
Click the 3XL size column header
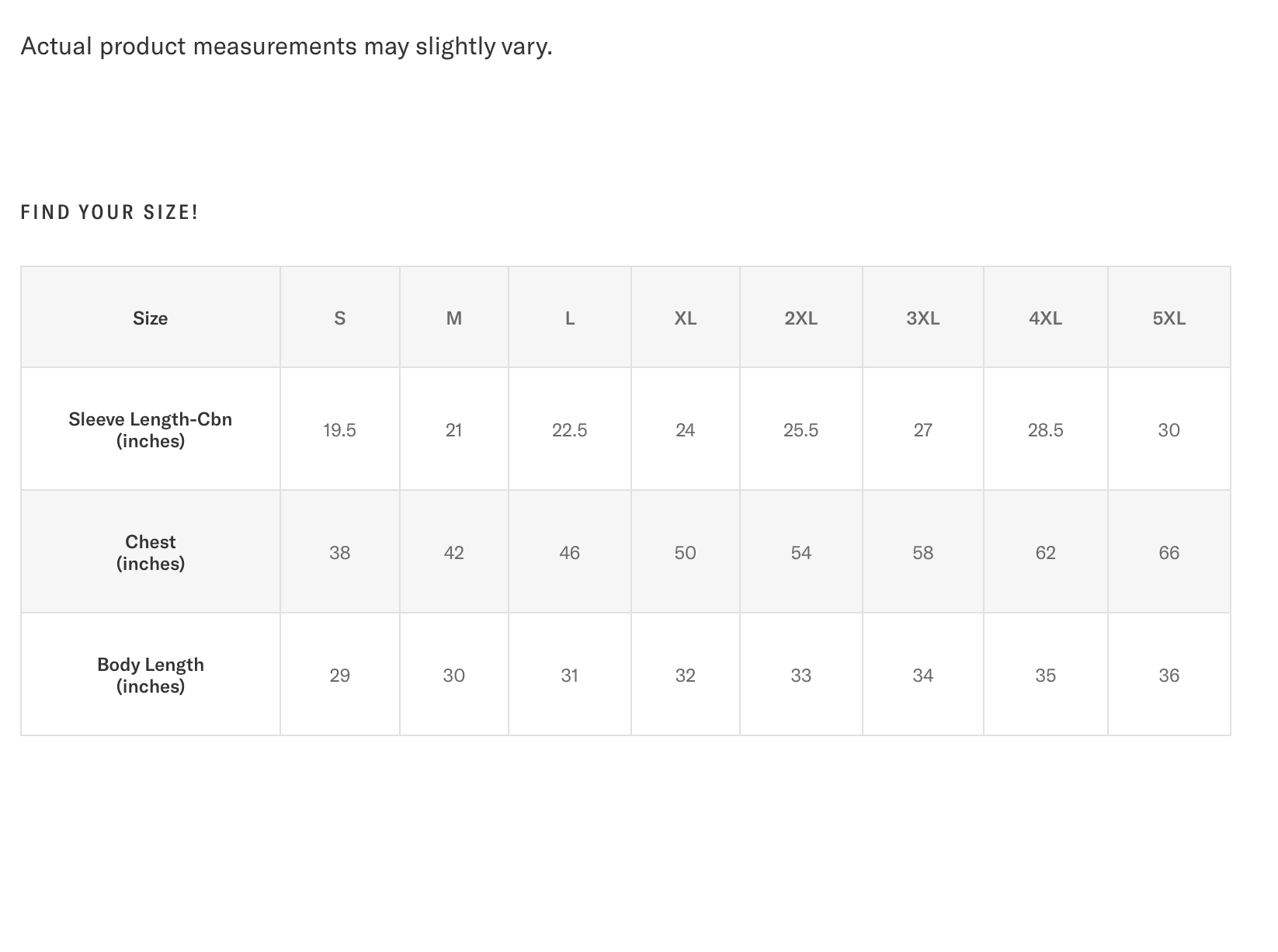pos(922,318)
